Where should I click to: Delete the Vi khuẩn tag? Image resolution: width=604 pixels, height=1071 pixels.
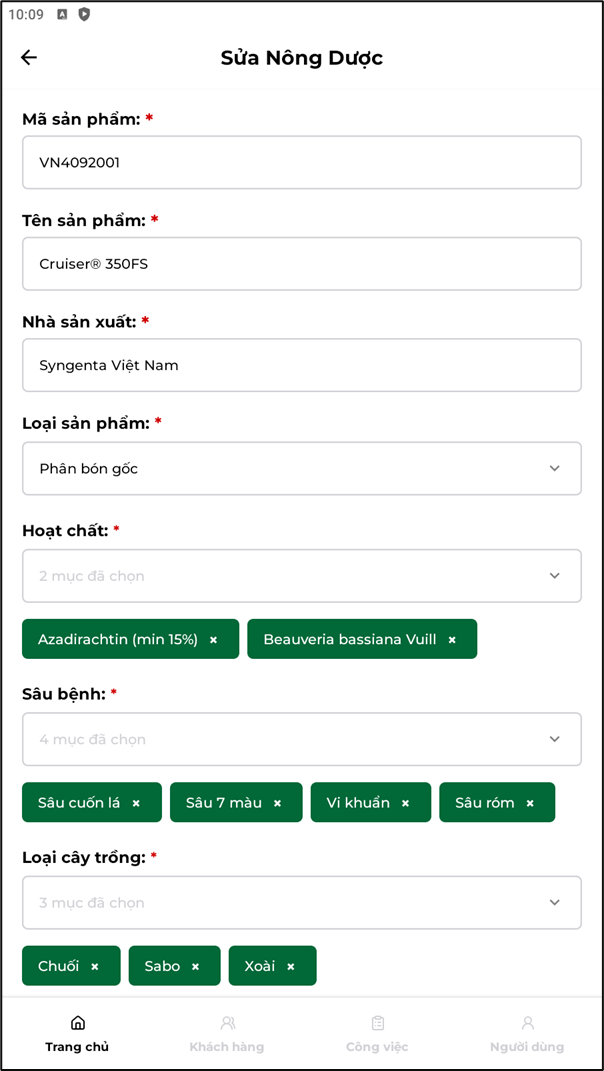(x=405, y=803)
